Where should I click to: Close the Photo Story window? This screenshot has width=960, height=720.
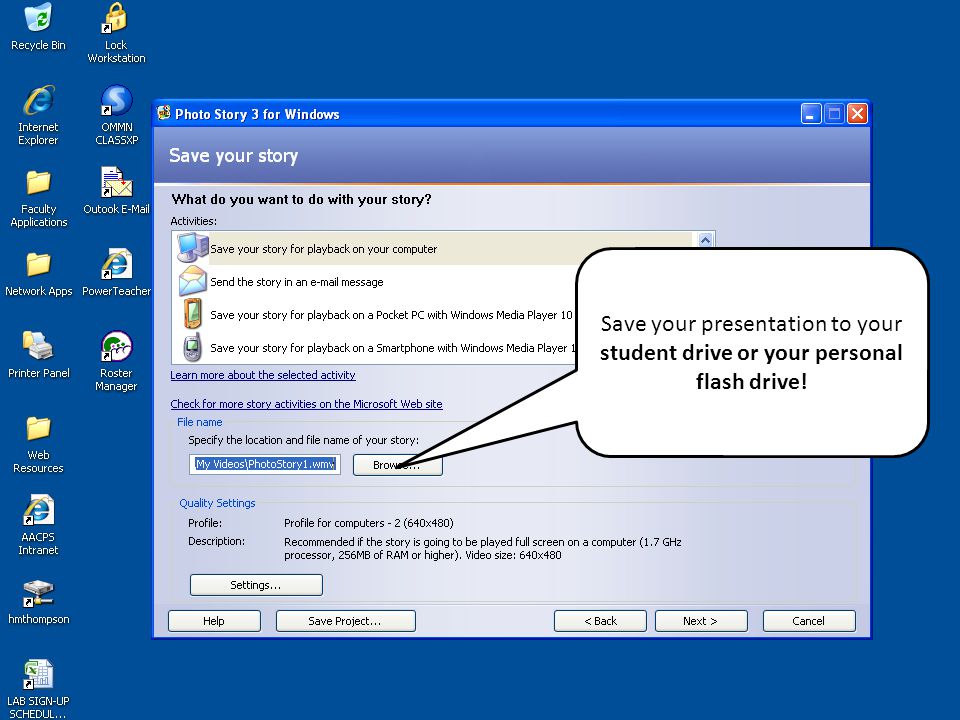pyautogui.click(x=857, y=114)
